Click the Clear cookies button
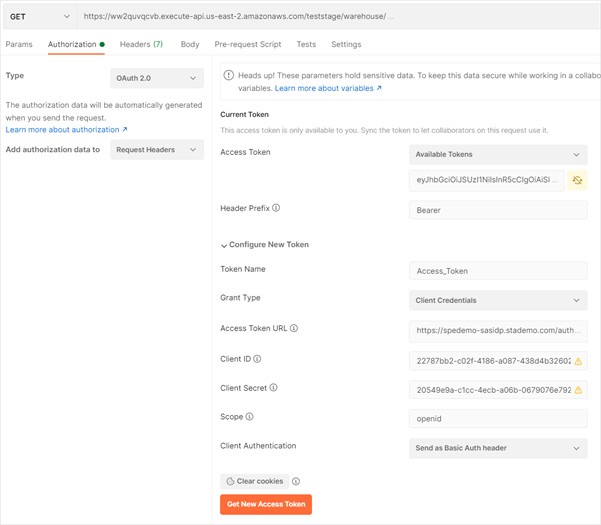Viewport: 601px width, 525px height. (x=255, y=482)
